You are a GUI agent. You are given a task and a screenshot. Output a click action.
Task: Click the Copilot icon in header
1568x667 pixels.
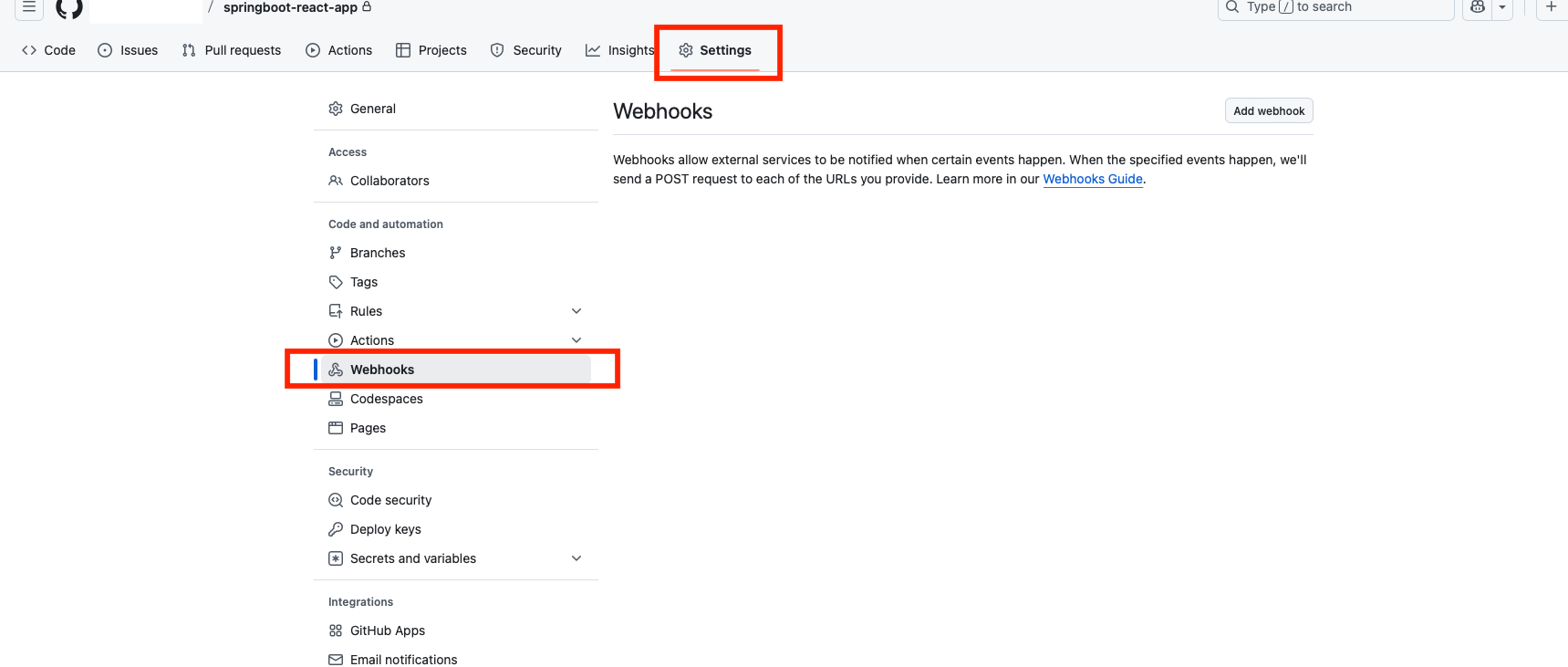pyautogui.click(x=1478, y=7)
